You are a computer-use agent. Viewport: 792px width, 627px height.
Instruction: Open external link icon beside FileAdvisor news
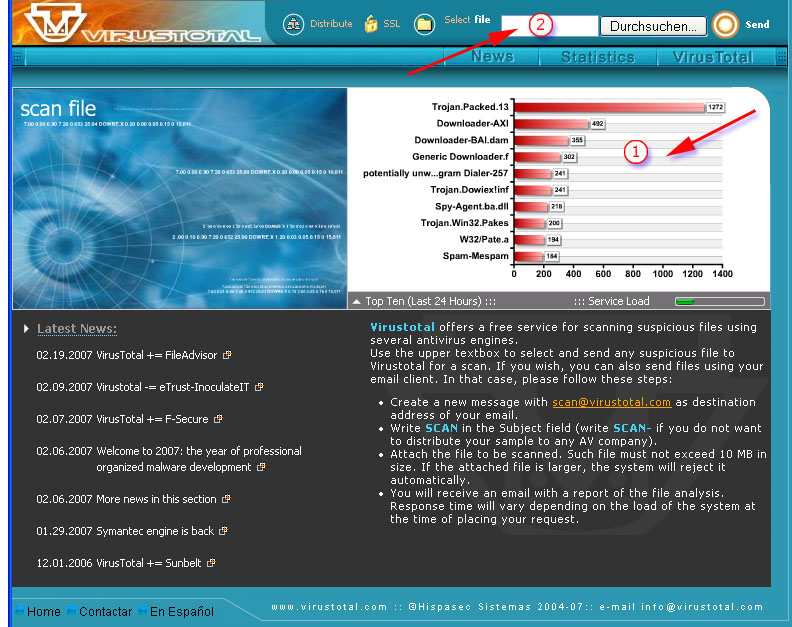227,355
